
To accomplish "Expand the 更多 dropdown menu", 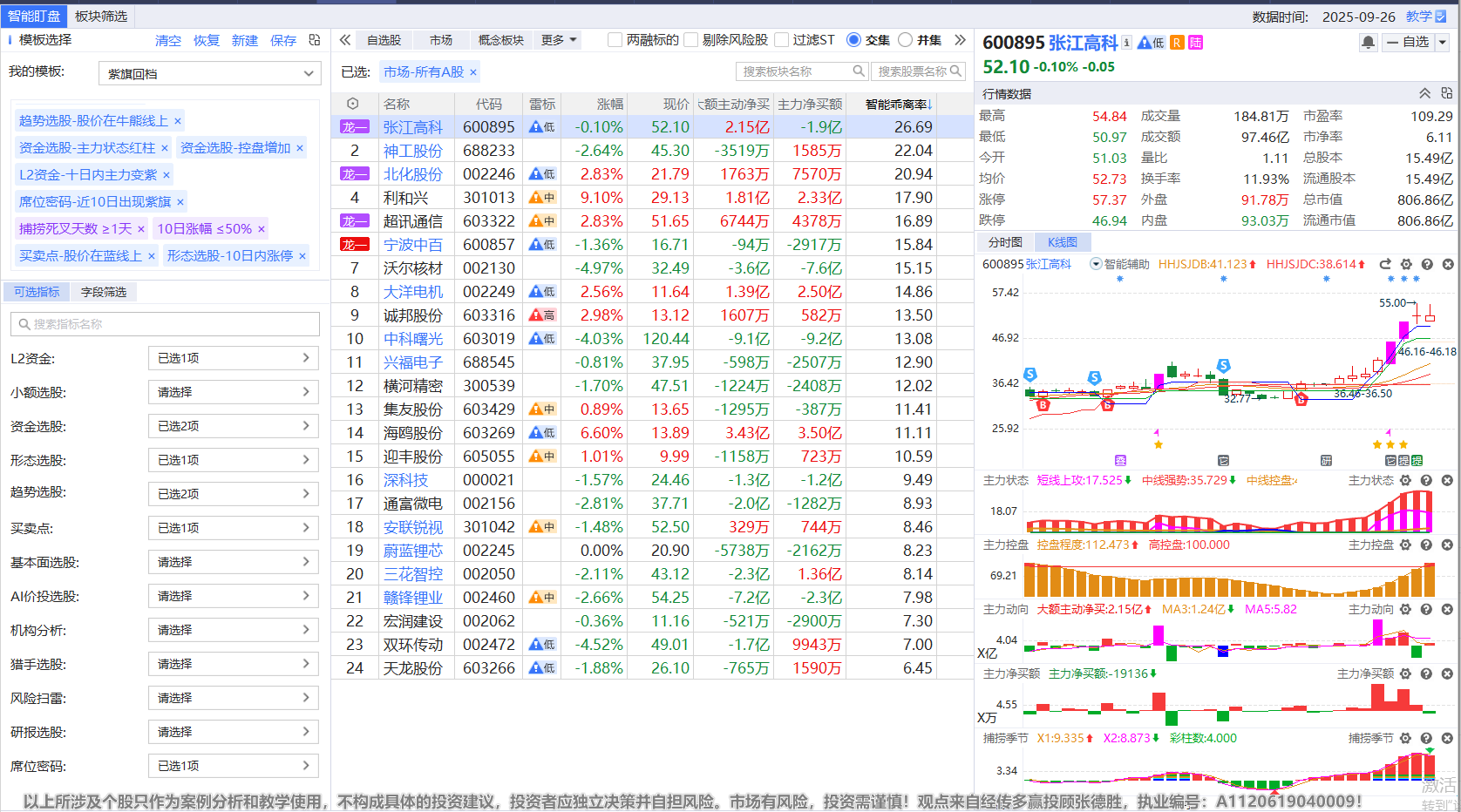I will click(x=559, y=40).
